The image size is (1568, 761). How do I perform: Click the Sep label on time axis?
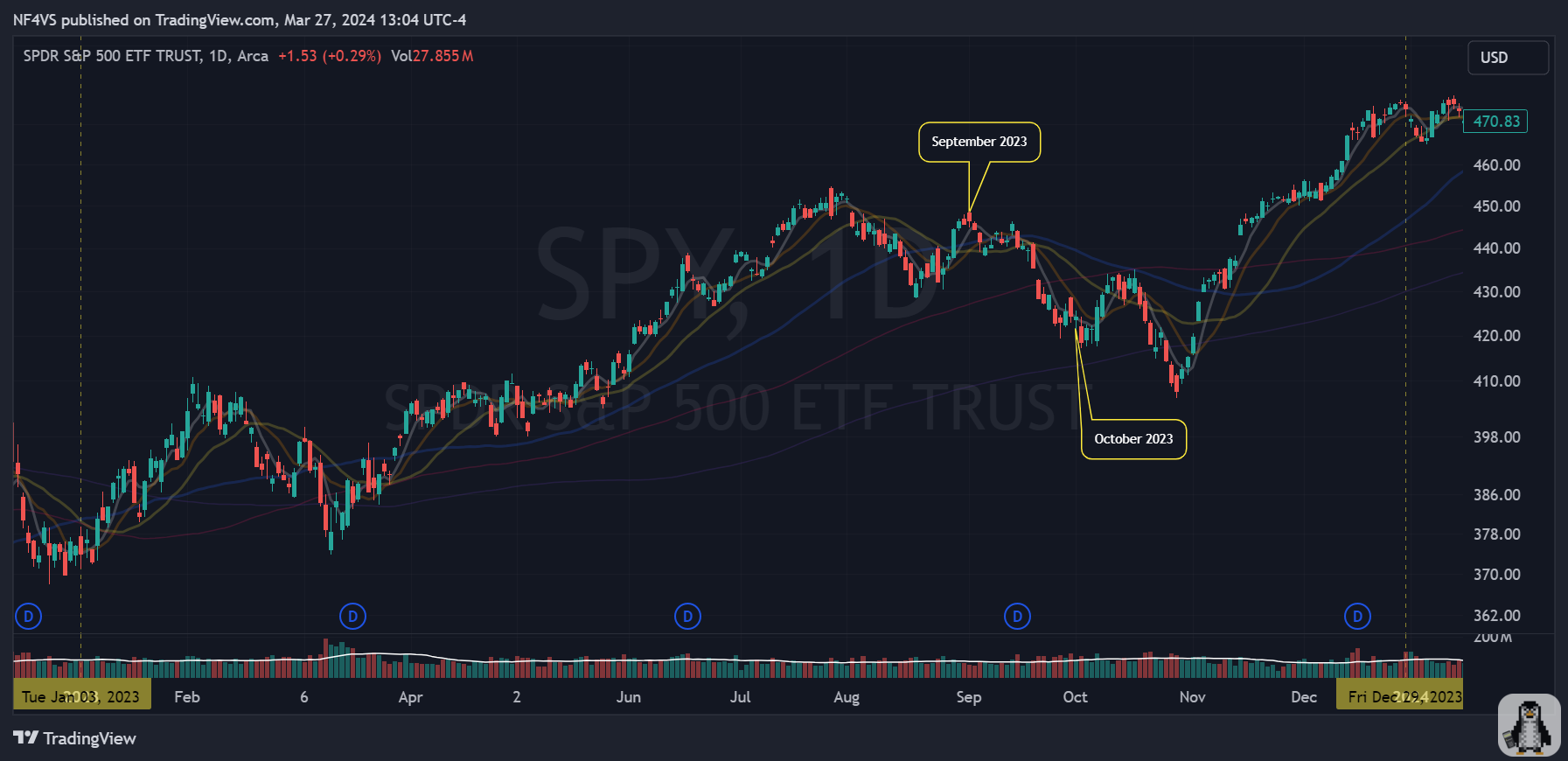pyautogui.click(x=969, y=697)
